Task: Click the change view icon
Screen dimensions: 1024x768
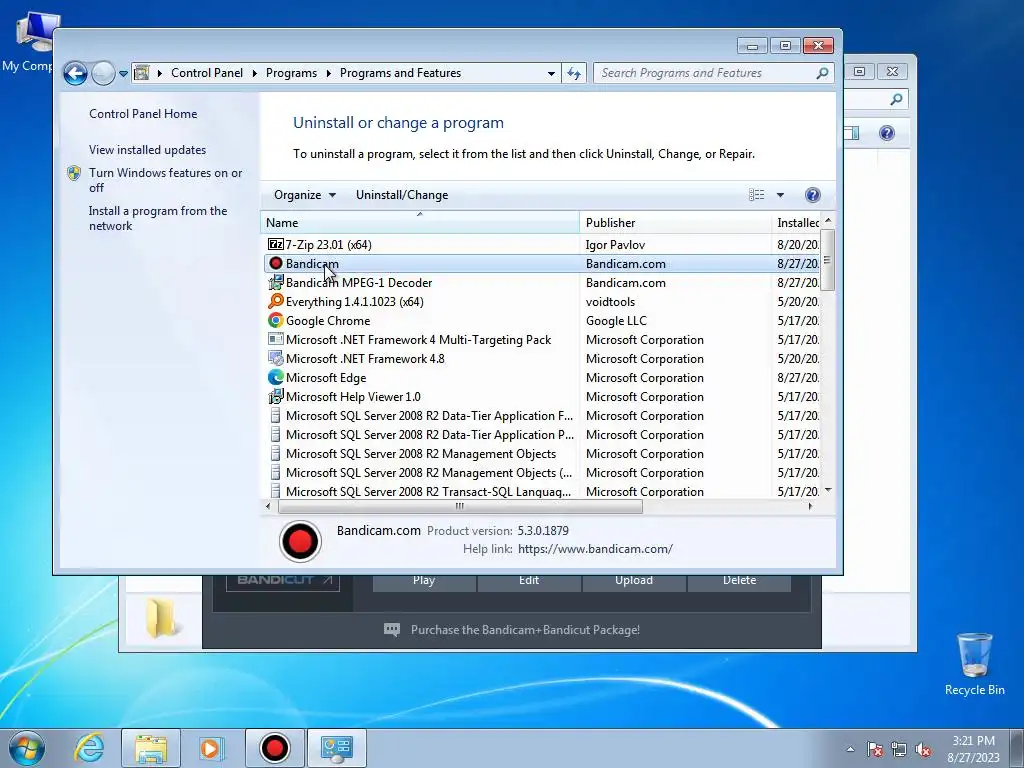Action: 756,195
